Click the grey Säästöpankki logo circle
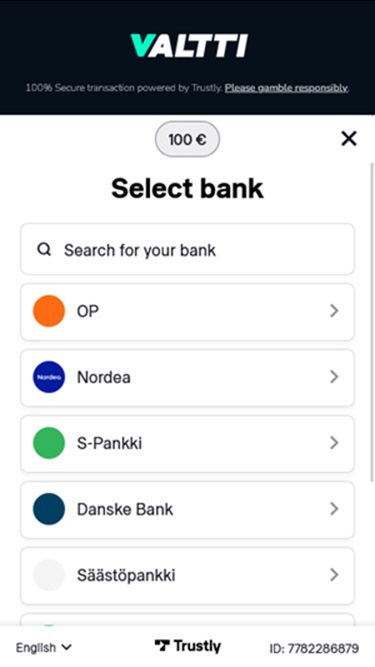Viewport: 375px width, 667px height. pyautogui.click(x=49, y=575)
